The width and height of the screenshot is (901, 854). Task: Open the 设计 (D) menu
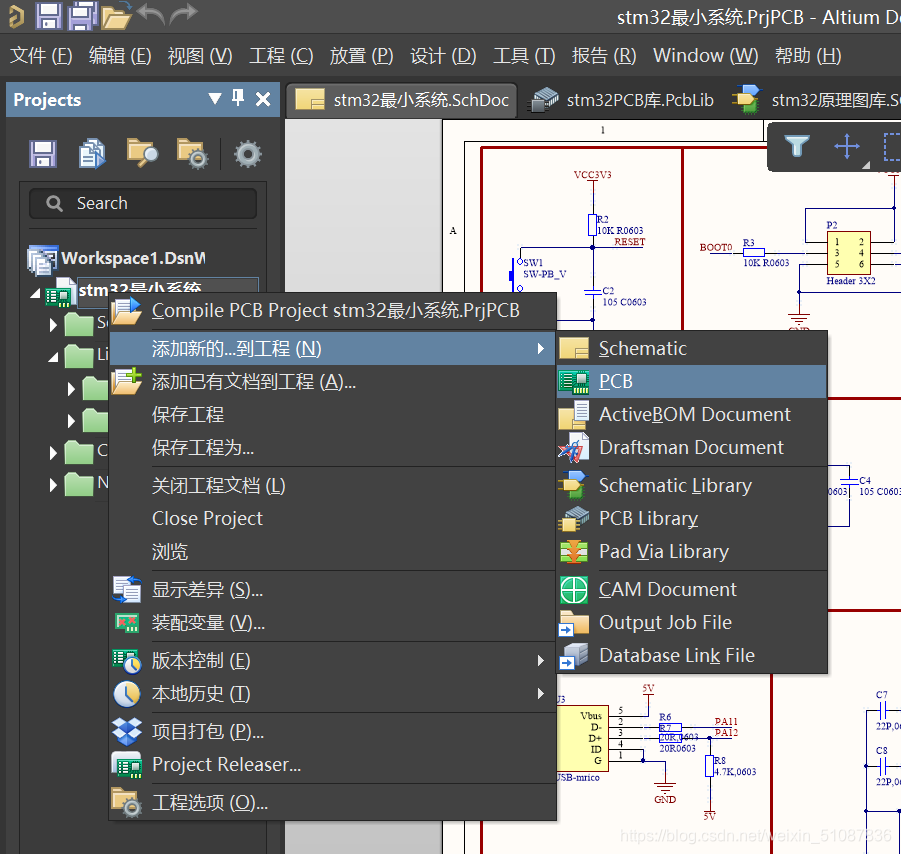click(x=443, y=56)
